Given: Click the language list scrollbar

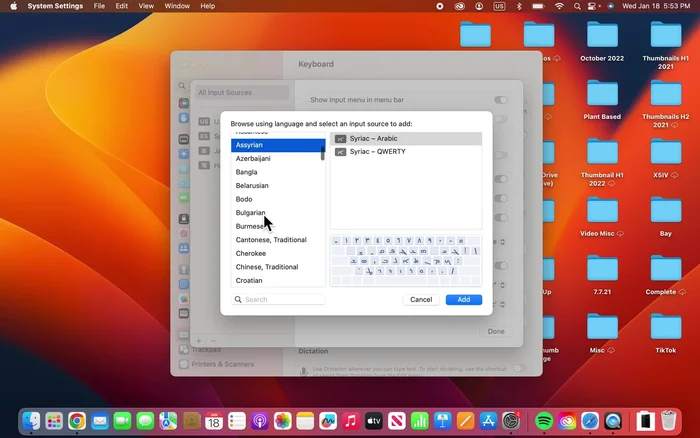Looking at the screenshot, I should click(x=322, y=152).
